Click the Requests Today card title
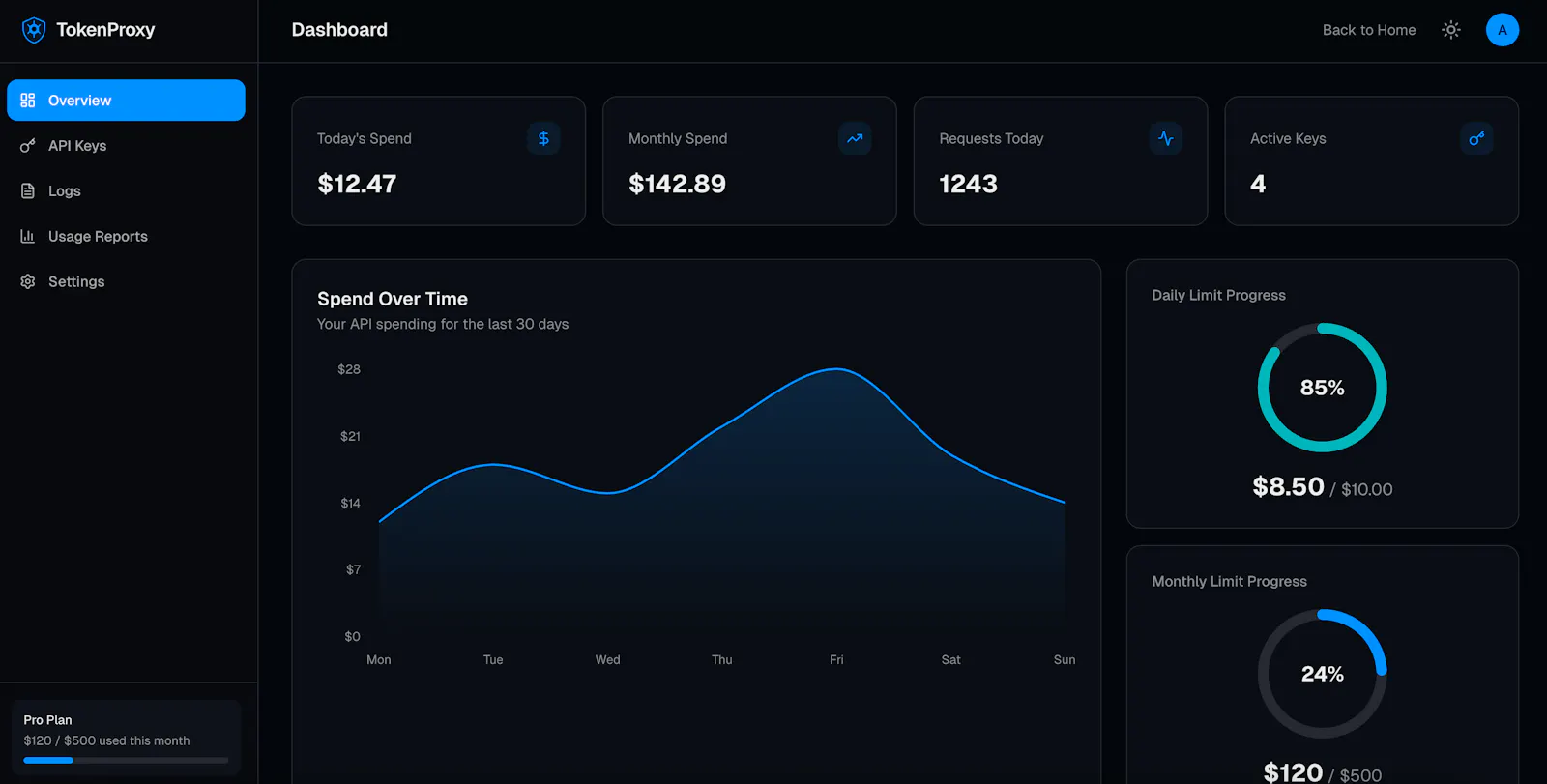 click(991, 138)
